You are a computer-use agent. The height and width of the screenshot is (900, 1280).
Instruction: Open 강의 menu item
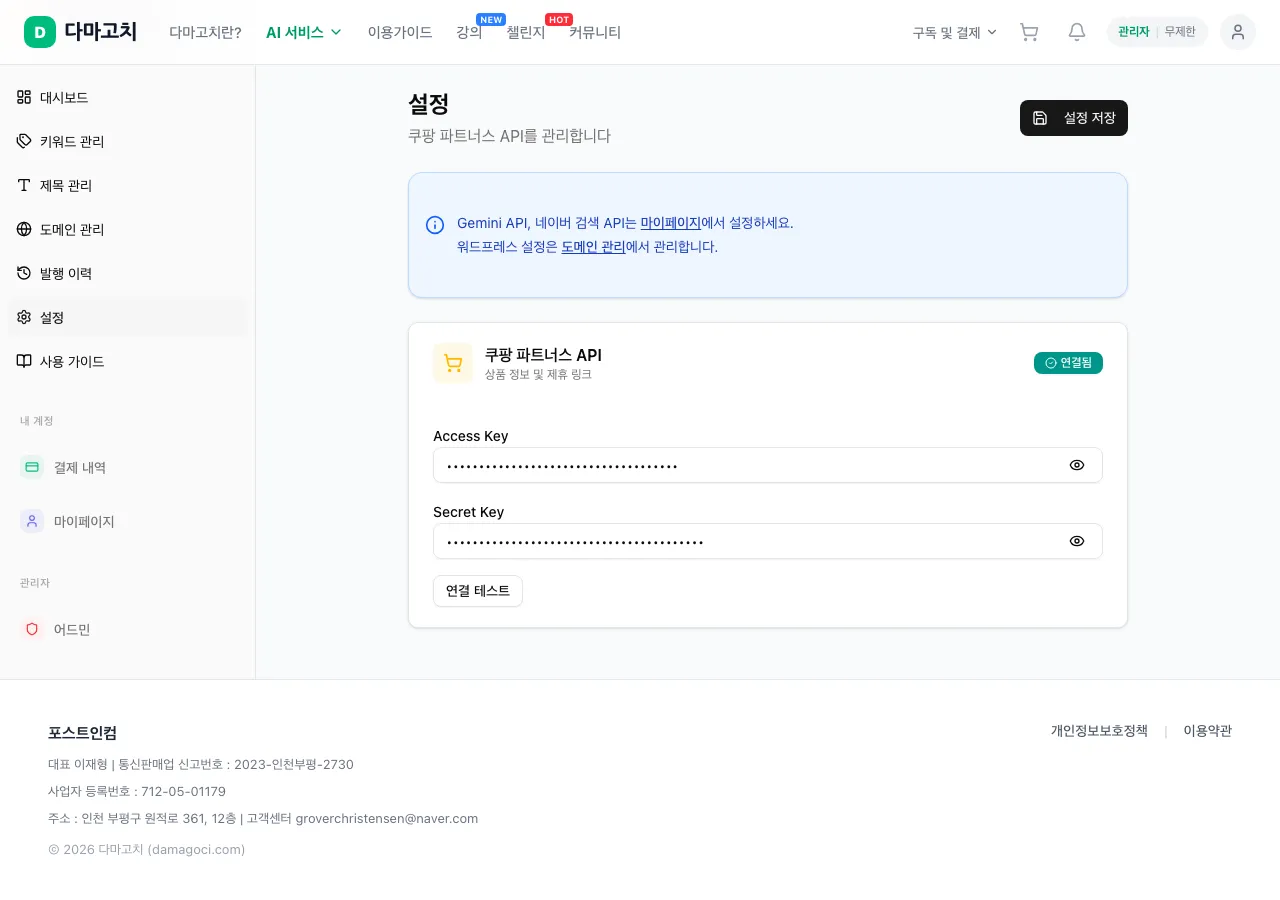click(x=469, y=32)
